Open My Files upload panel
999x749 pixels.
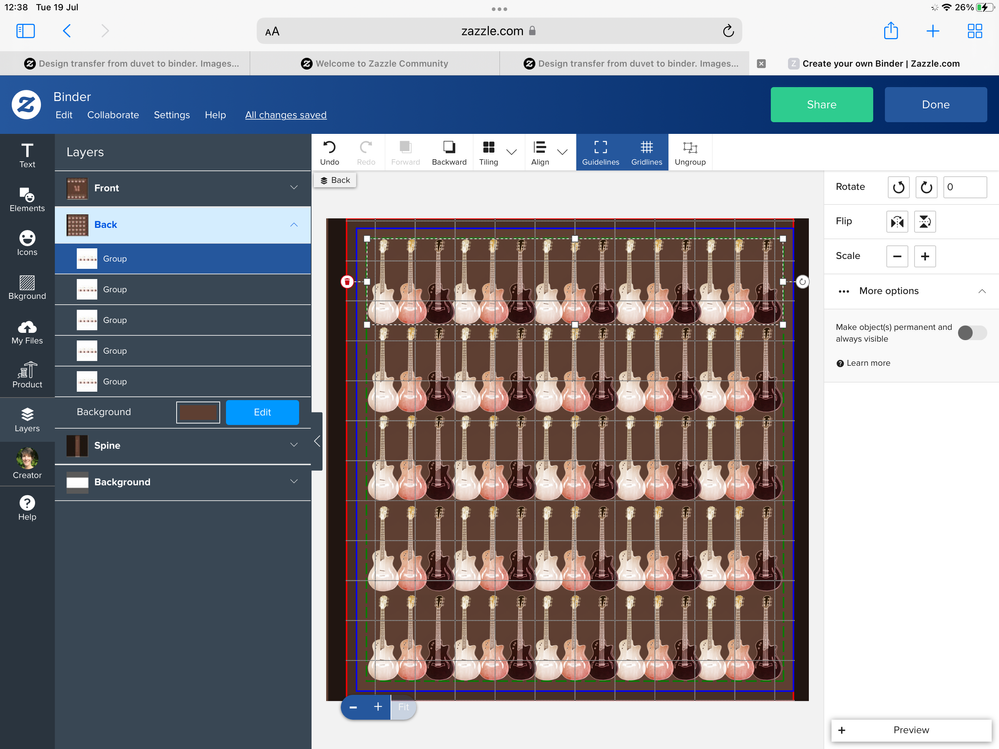[27, 332]
